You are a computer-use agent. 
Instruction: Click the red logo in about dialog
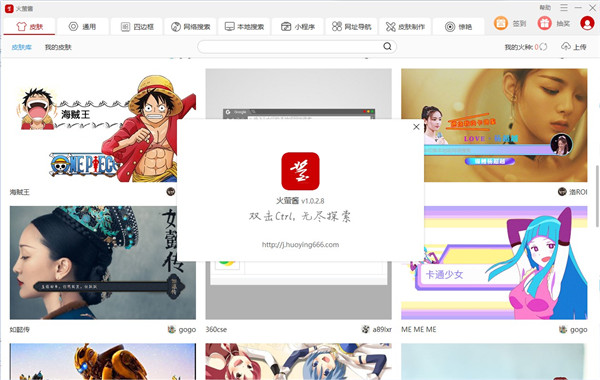[x=300, y=171]
